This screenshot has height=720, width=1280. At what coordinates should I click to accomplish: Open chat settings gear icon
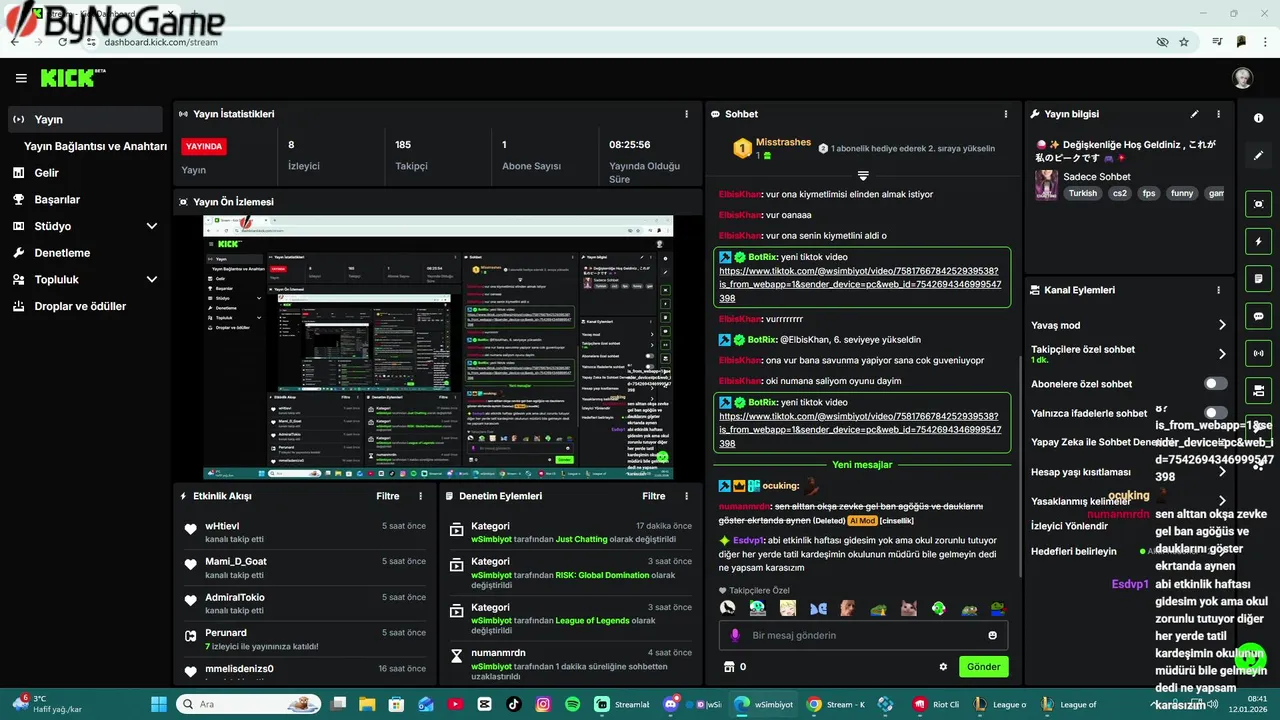[x=942, y=667]
